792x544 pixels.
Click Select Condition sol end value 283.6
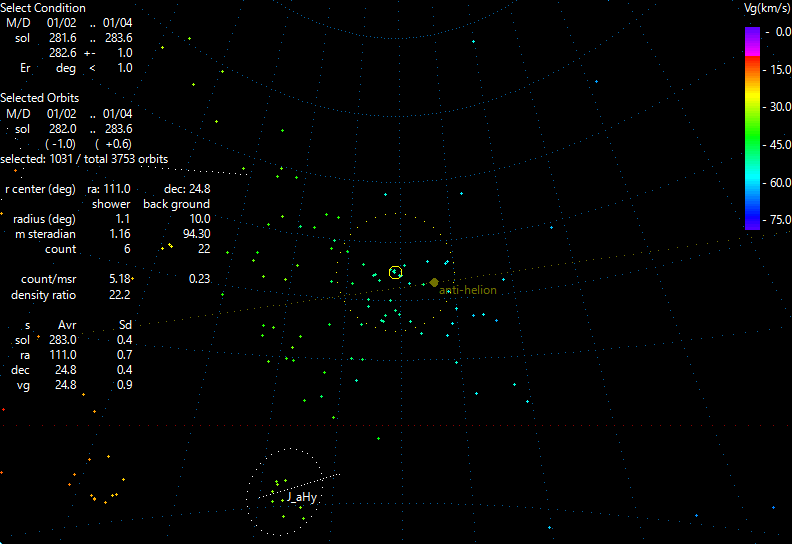119,38
